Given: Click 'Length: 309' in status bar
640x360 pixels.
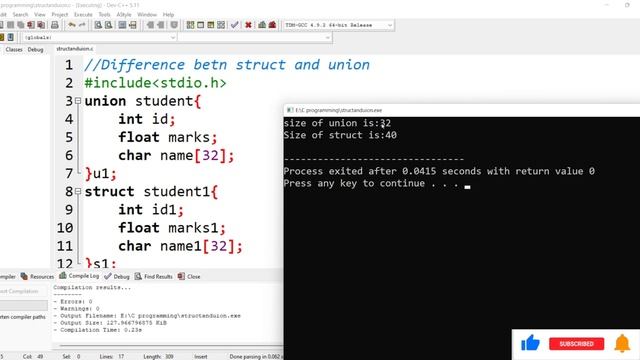Looking at the screenshot, I should click(x=158, y=356).
